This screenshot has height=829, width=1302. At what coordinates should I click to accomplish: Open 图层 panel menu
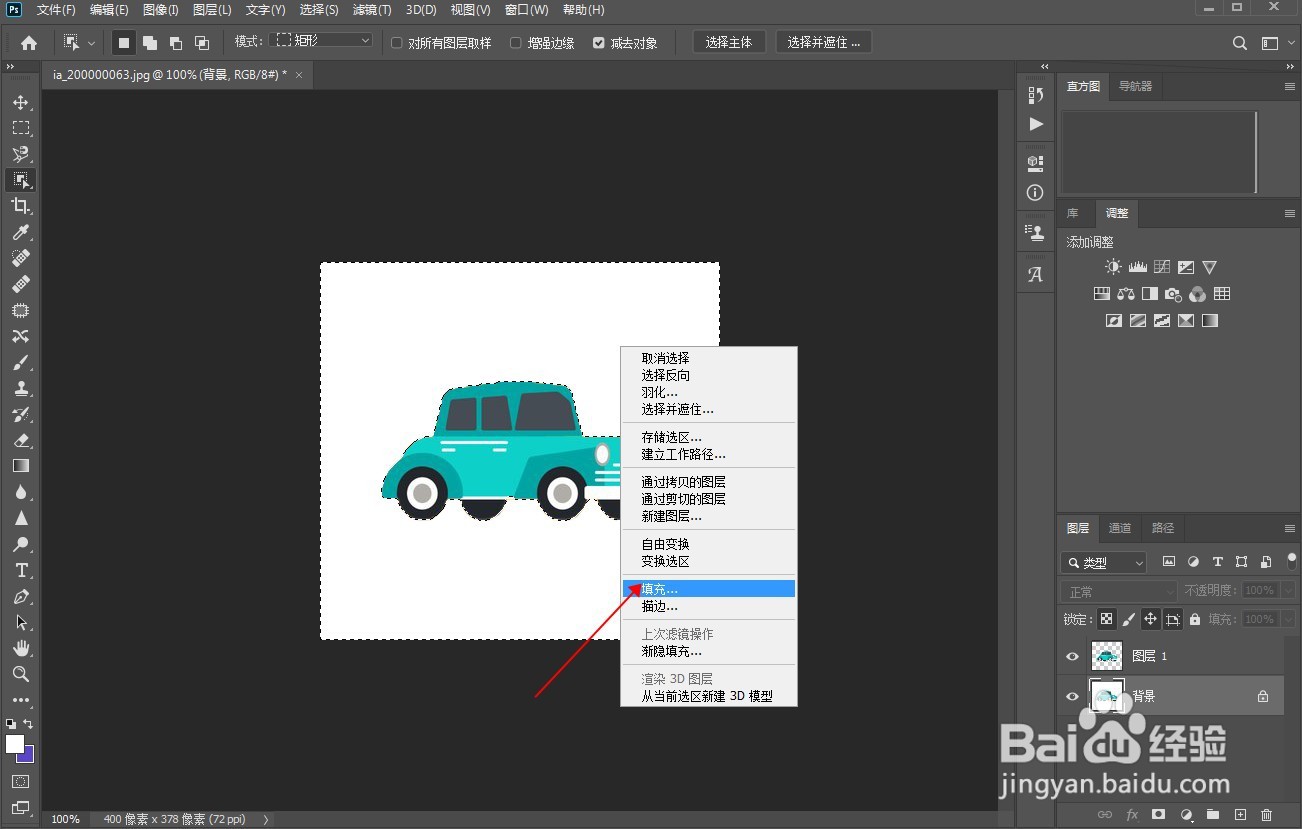pyautogui.click(x=1290, y=528)
